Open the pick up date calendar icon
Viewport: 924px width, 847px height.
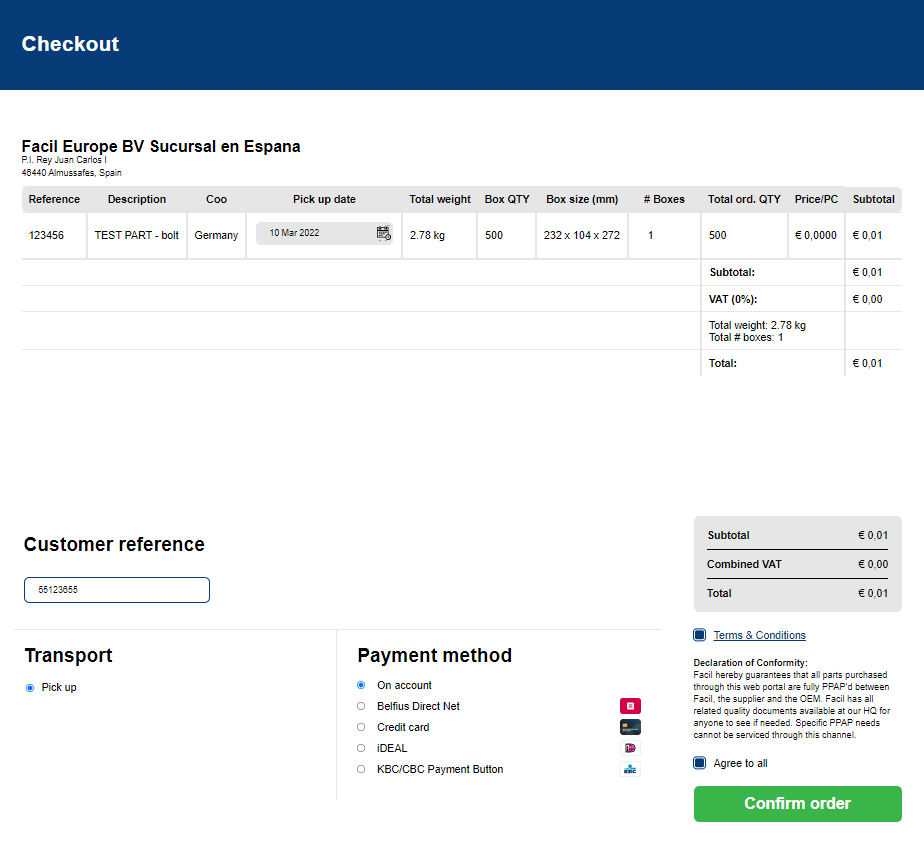coord(384,233)
